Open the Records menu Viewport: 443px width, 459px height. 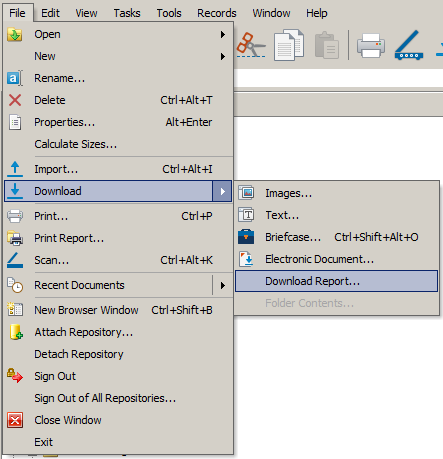point(217,13)
